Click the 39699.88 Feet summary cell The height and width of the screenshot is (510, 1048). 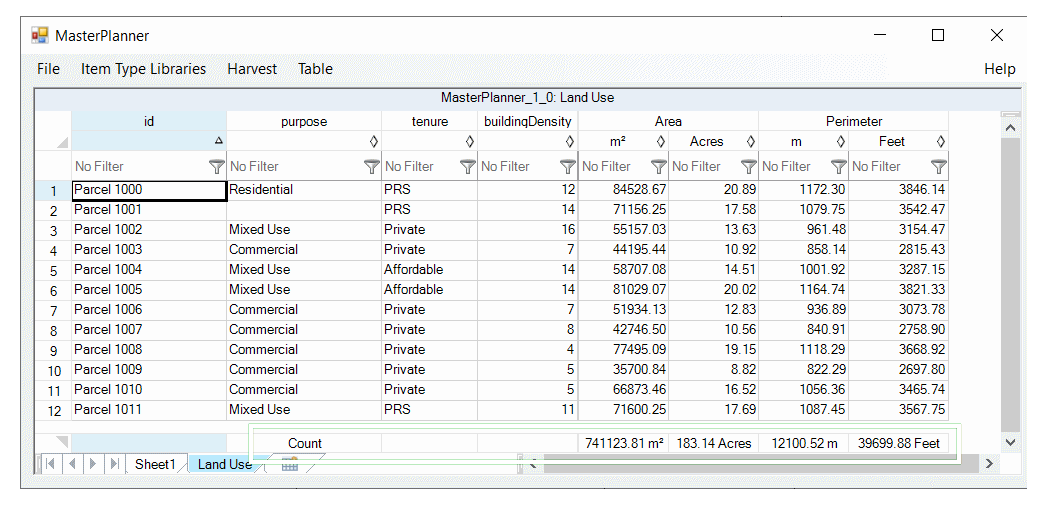point(899,443)
